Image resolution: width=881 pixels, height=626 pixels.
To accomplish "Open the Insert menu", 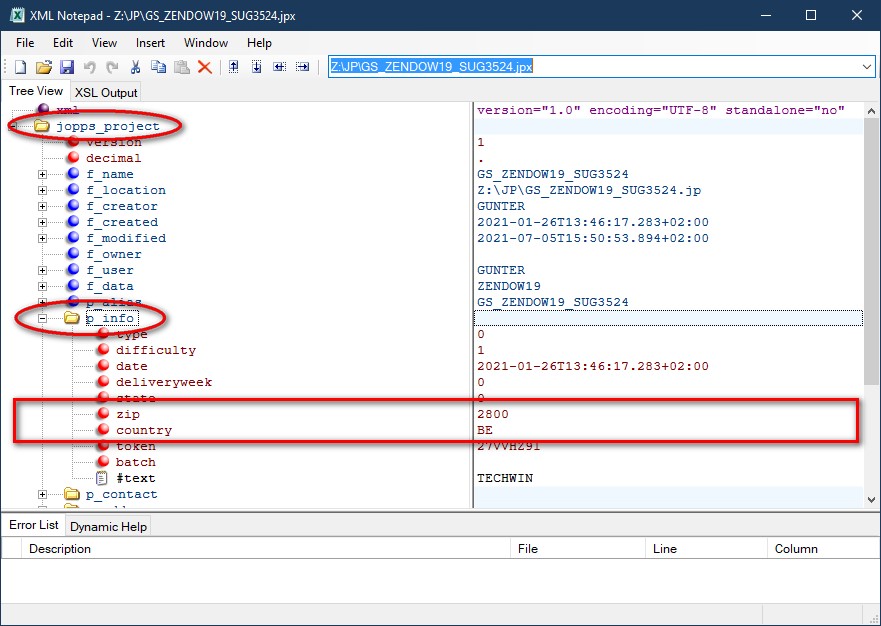I will tap(150, 43).
